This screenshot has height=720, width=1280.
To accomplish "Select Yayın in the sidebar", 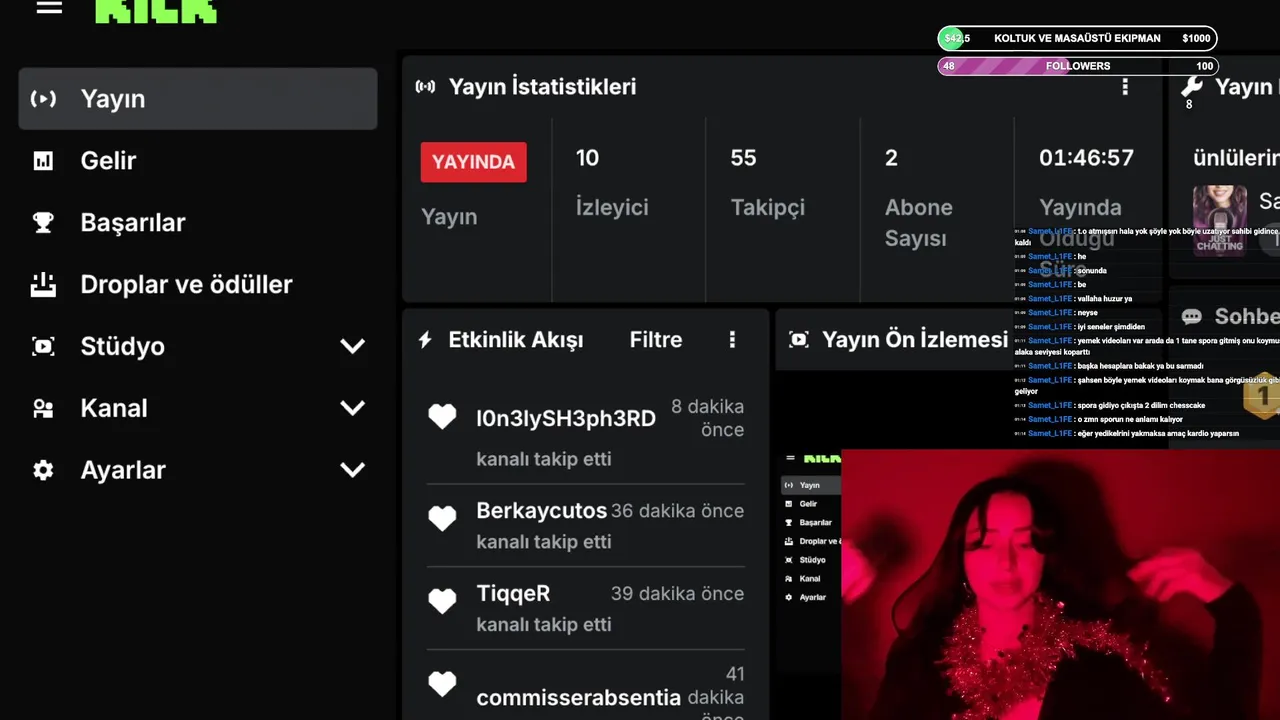I will pos(198,99).
